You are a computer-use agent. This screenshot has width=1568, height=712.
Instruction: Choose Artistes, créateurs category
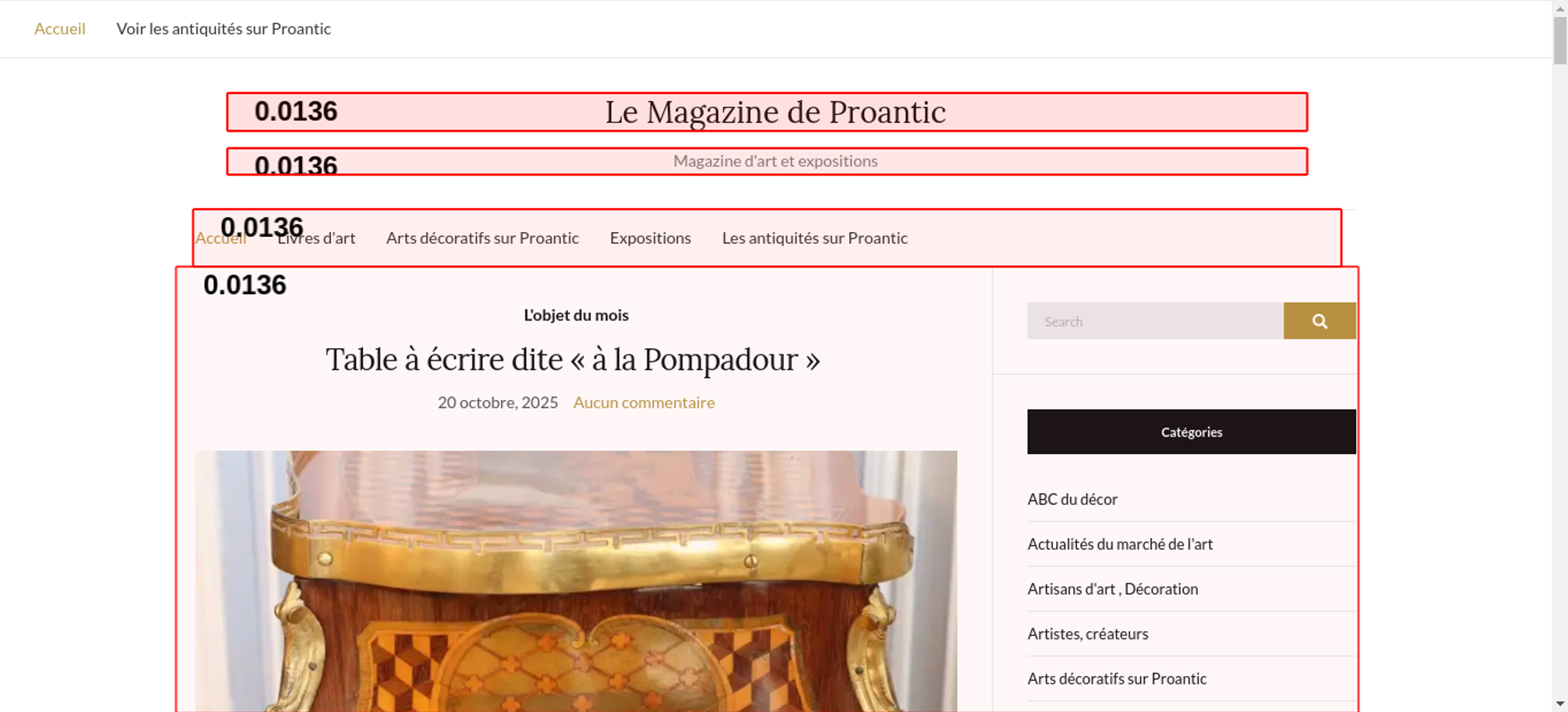pos(1087,634)
